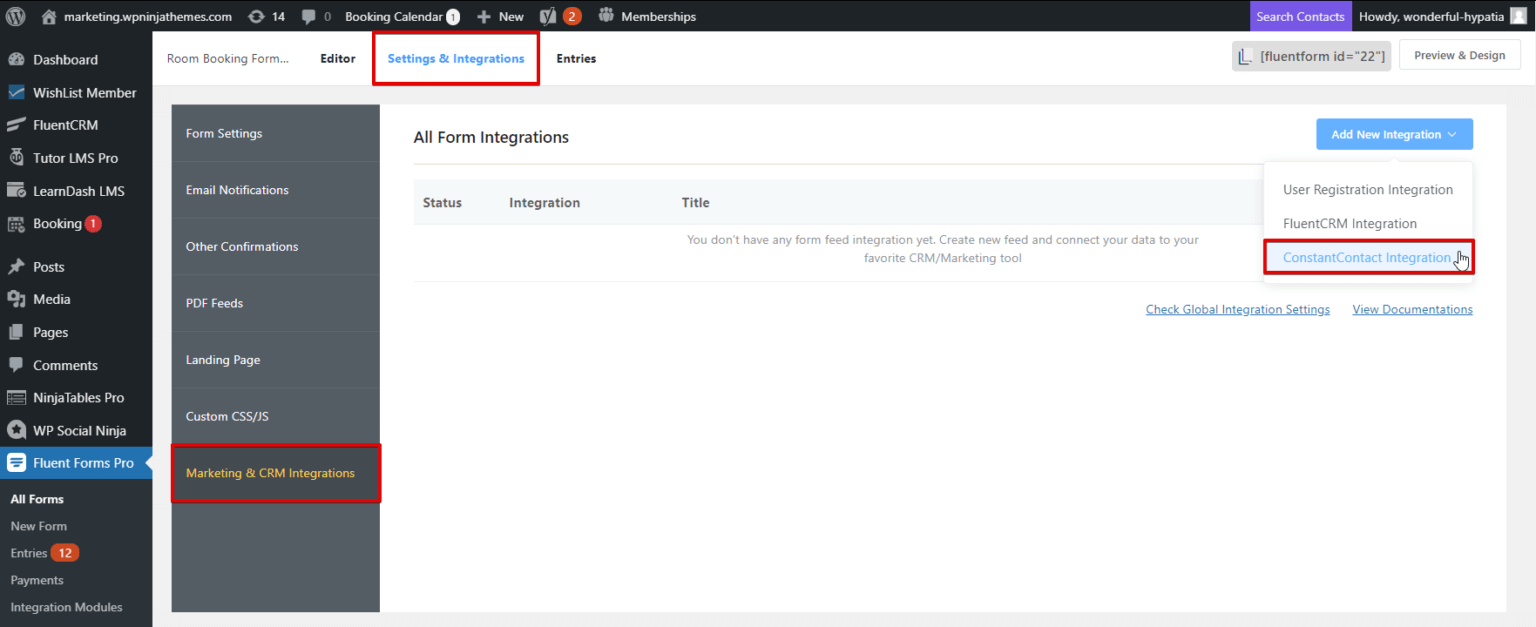This screenshot has width=1536, height=627.
Task: Open the Add New Integration dropdown
Action: click(1394, 133)
